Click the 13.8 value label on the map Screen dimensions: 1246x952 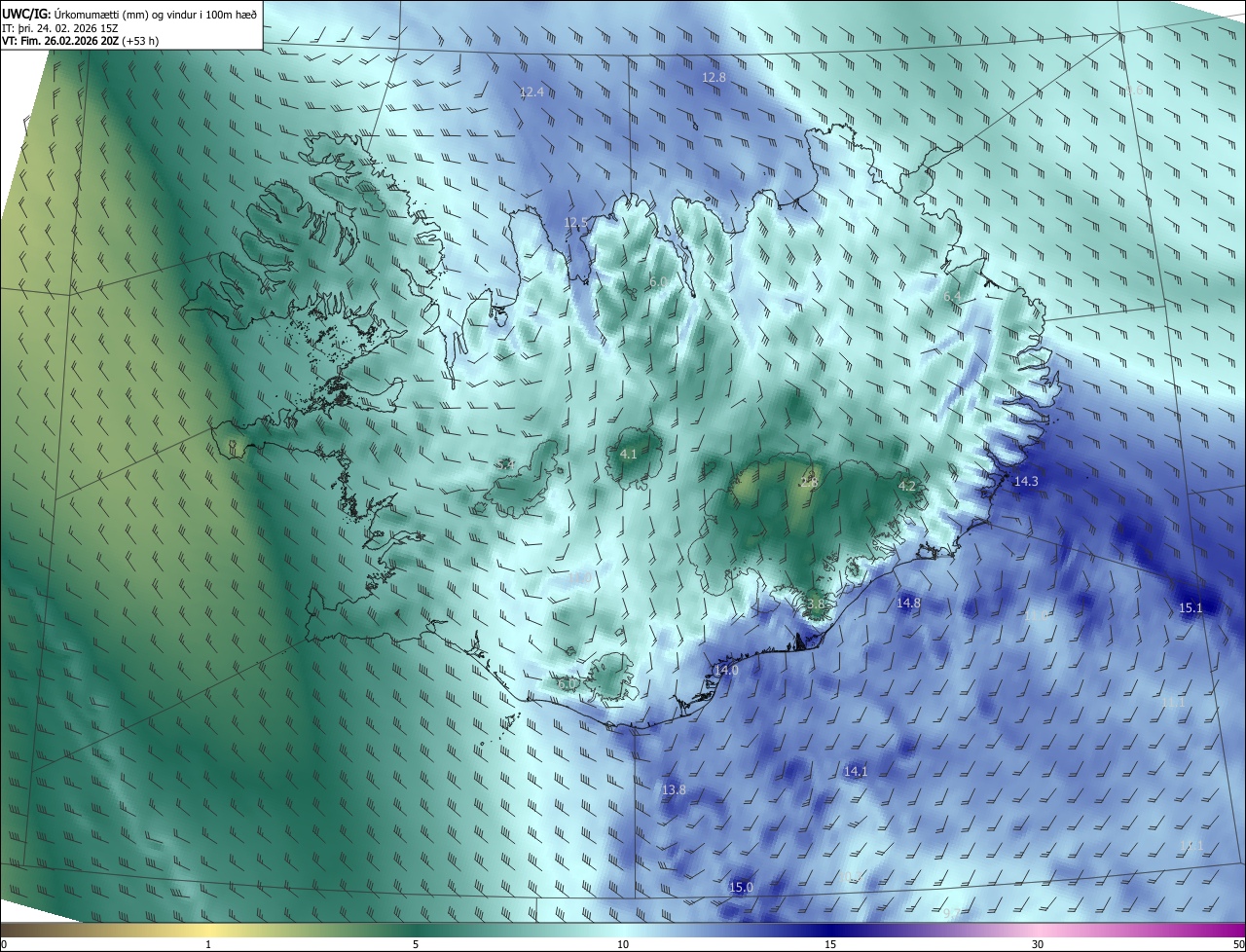pyautogui.click(x=674, y=790)
